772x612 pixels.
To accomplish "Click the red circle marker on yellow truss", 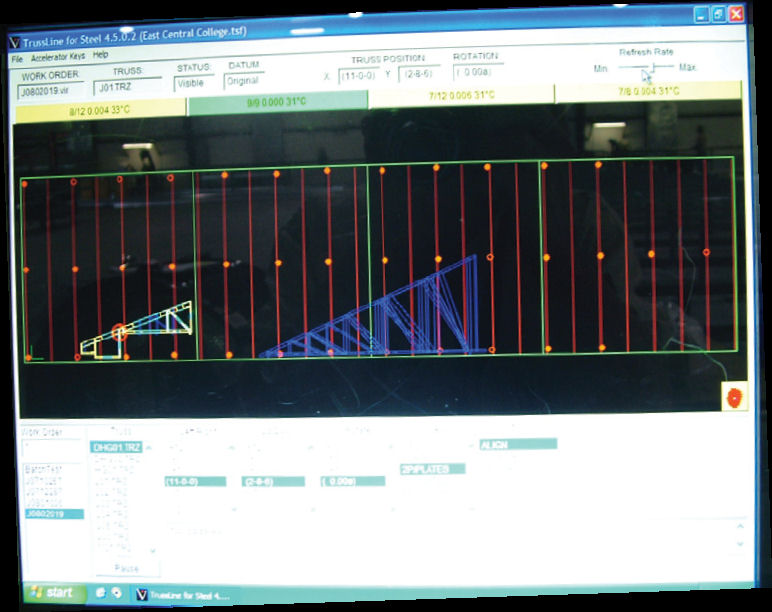I will tap(120, 332).
